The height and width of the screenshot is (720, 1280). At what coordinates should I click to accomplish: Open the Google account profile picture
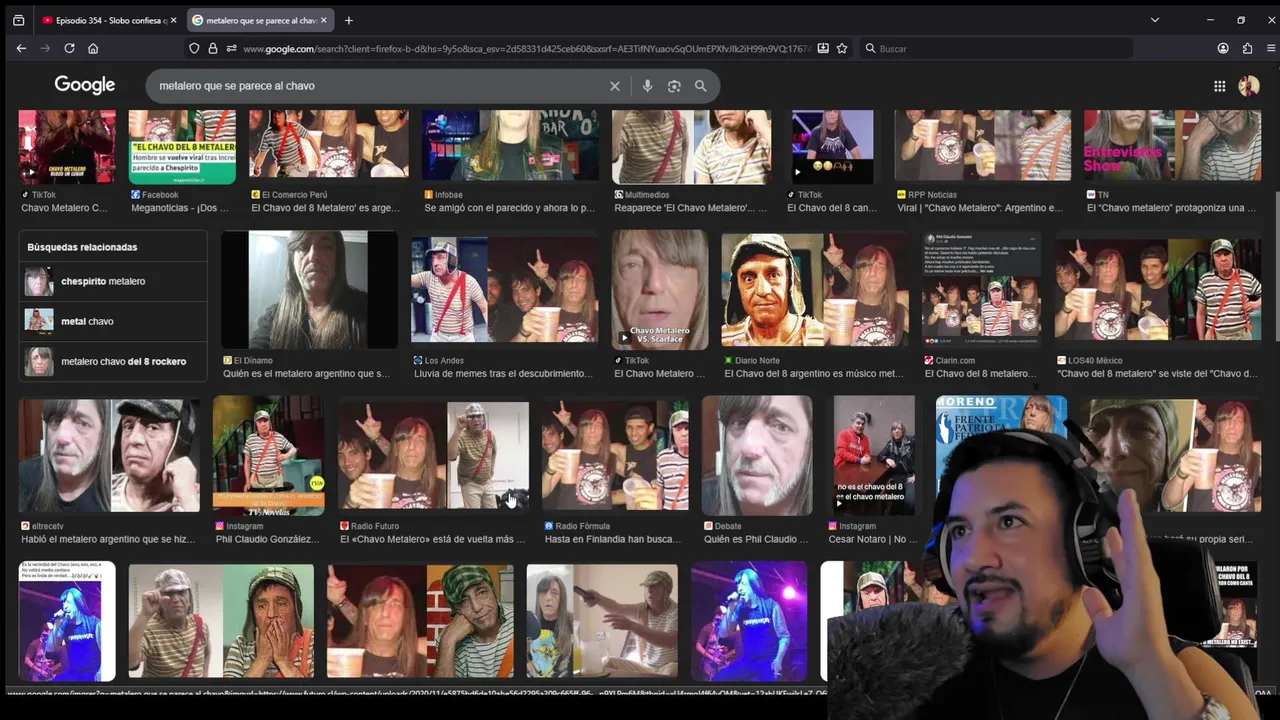(x=1249, y=86)
